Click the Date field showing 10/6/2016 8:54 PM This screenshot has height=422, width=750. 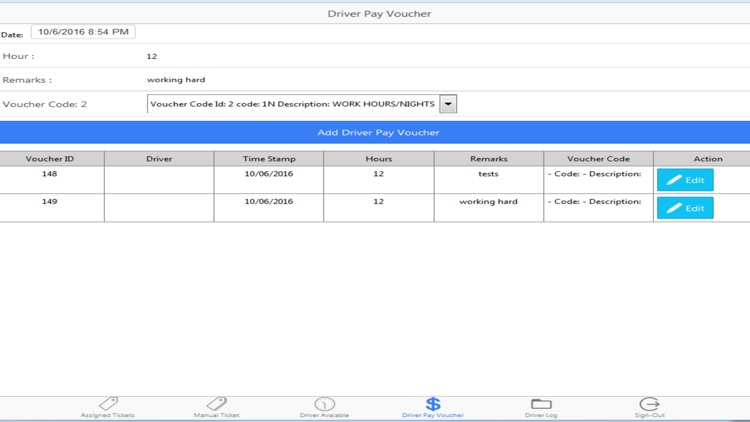coord(83,33)
